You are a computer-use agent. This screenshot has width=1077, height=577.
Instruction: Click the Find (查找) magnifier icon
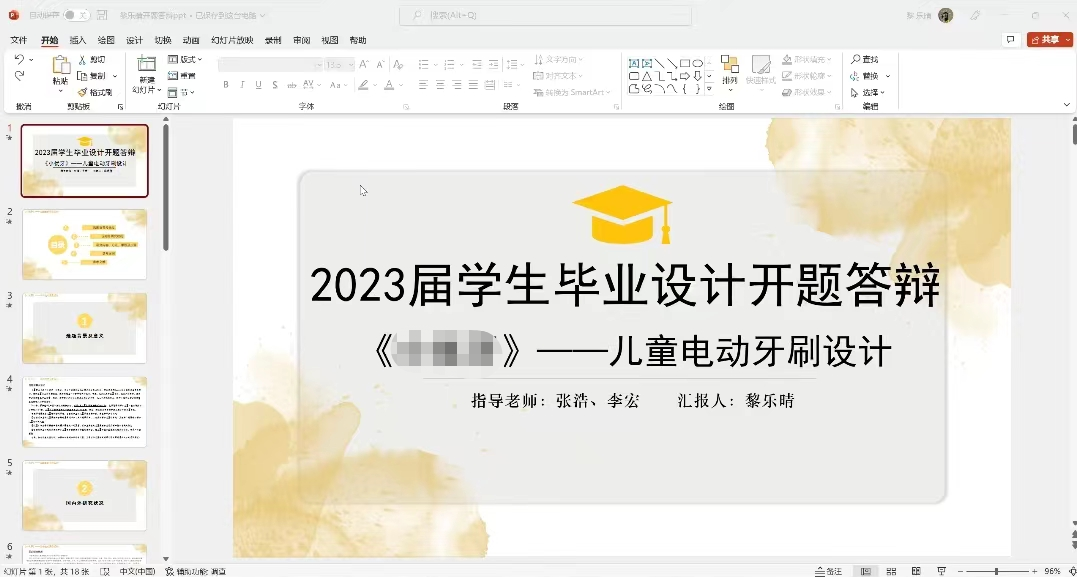(856, 60)
